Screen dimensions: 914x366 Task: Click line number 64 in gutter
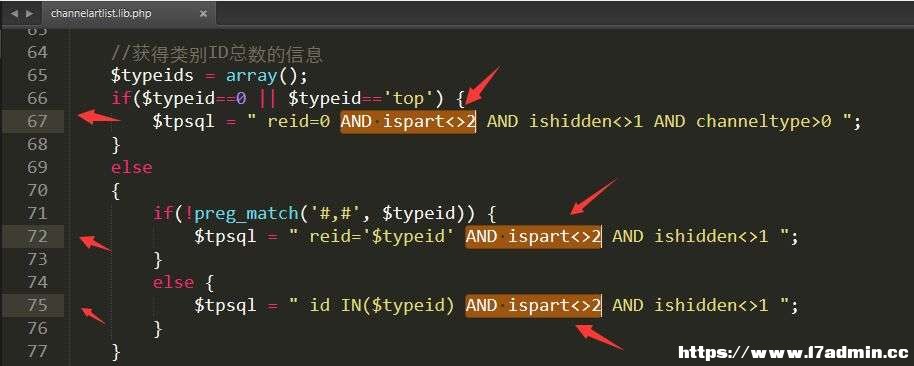click(37, 52)
